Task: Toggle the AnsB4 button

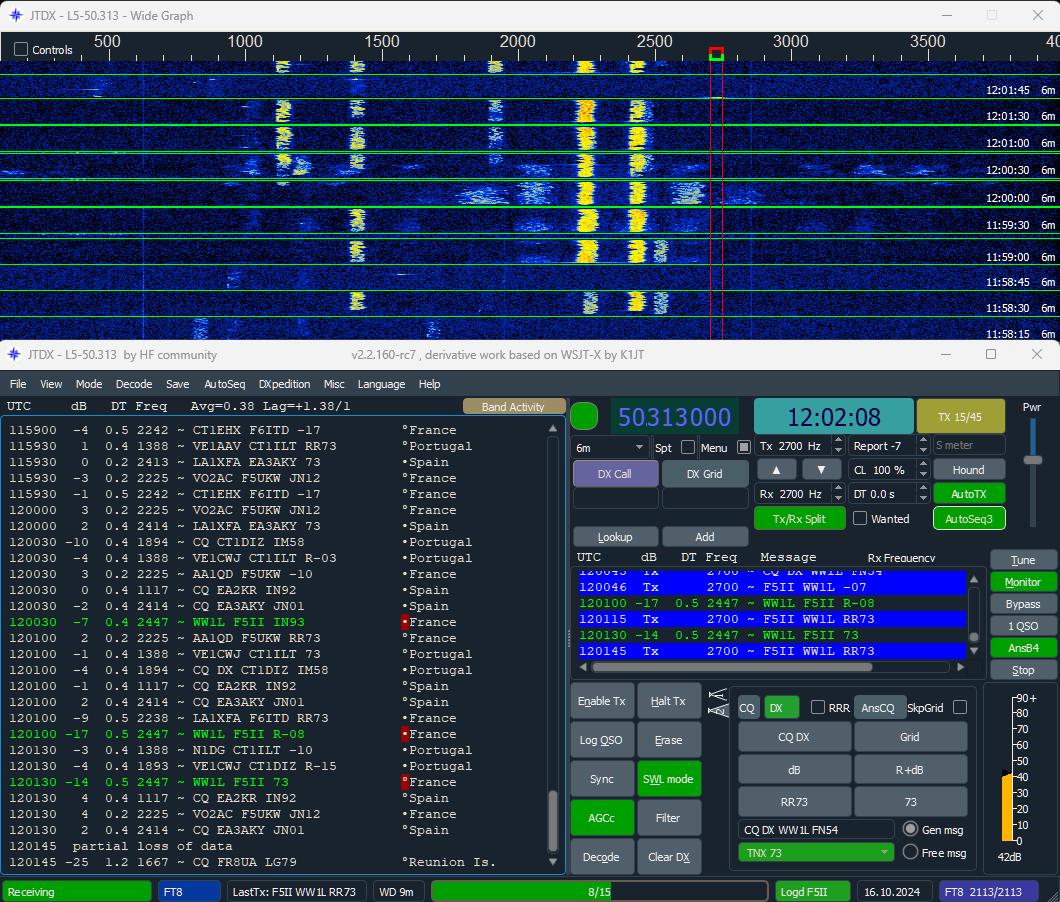Action: 1022,648
